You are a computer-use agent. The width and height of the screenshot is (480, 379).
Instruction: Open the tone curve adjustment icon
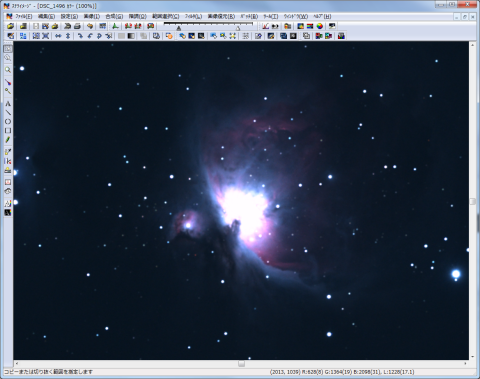[265, 26]
